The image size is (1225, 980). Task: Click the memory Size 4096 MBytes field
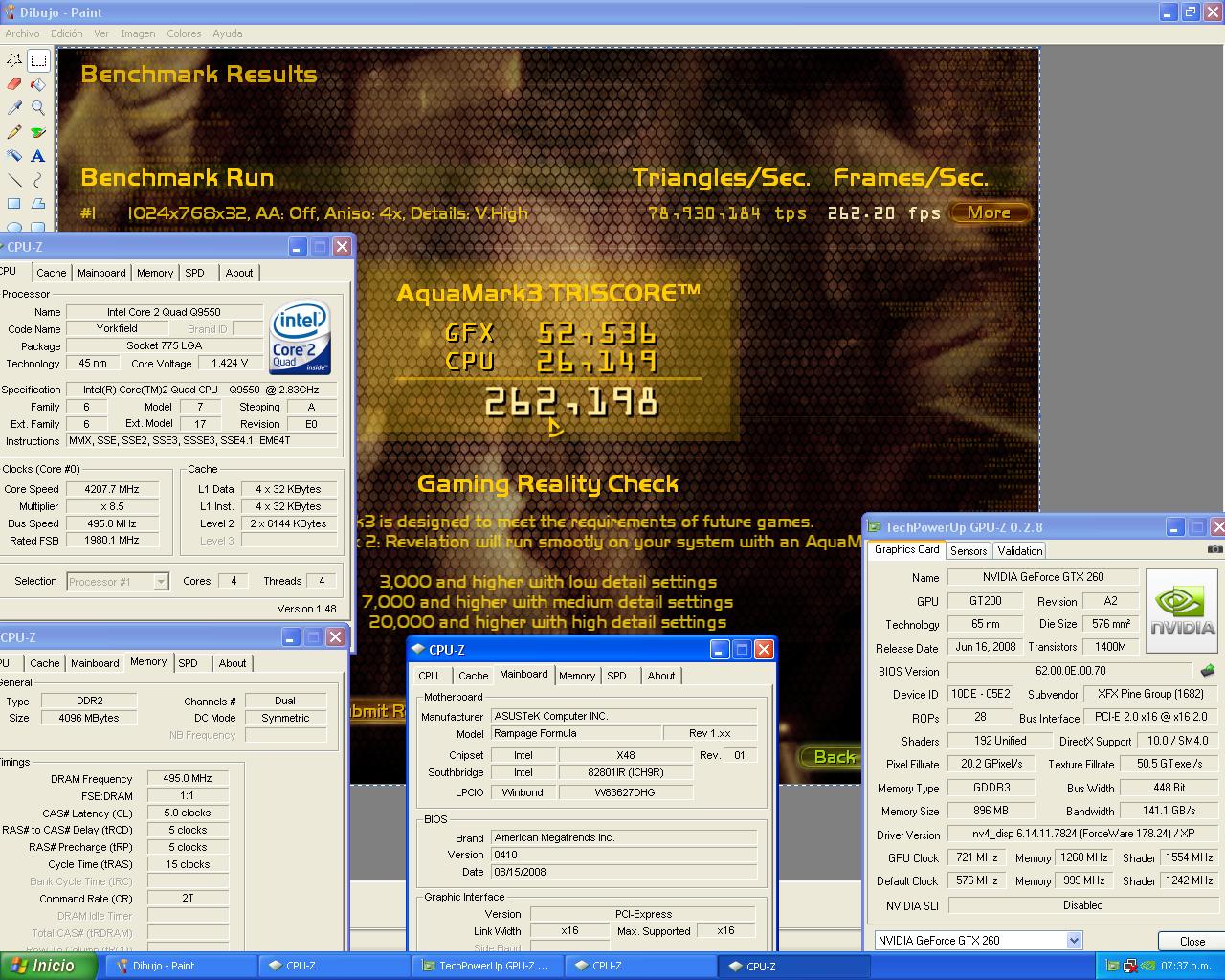pos(89,718)
